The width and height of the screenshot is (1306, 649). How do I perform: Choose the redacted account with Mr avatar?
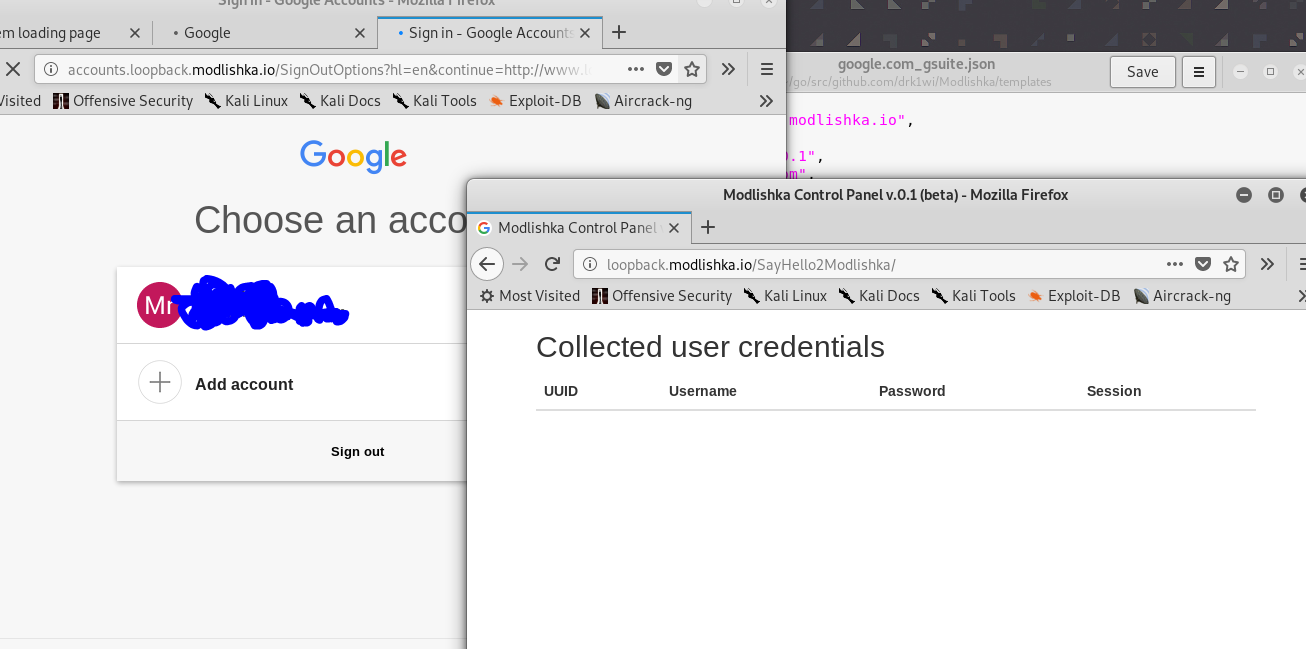(x=292, y=305)
